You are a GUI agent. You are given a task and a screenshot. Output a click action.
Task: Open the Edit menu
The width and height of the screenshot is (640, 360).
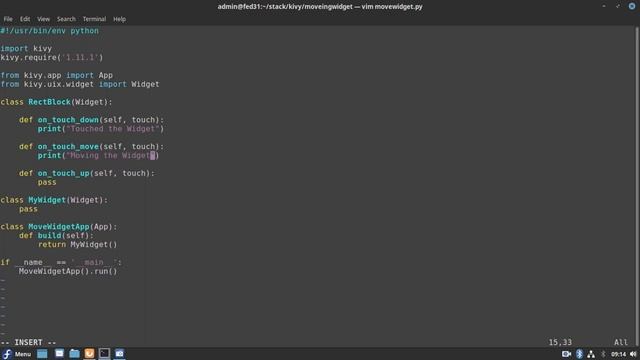[25, 19]
